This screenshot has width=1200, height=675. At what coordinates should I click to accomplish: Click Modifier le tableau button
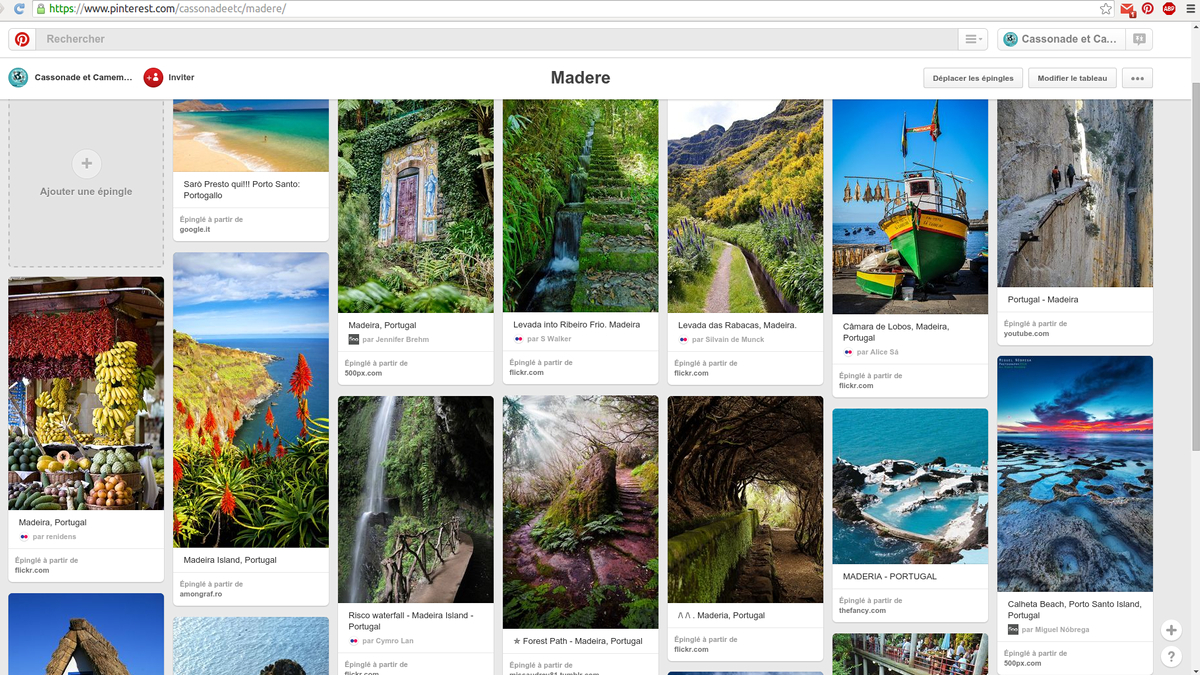pos(1072,78)
